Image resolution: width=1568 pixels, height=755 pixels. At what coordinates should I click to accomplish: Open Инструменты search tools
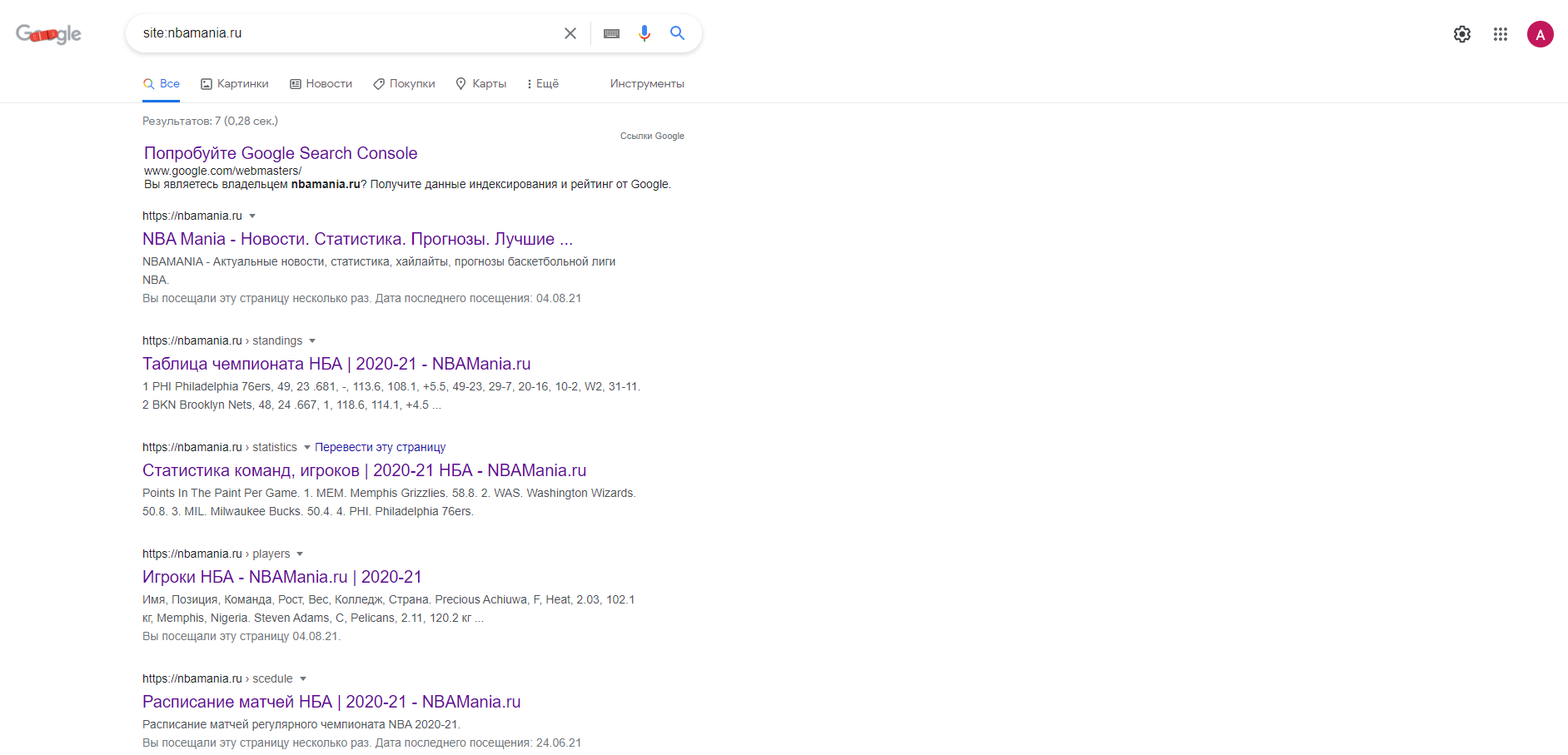[x=647, y=84]
